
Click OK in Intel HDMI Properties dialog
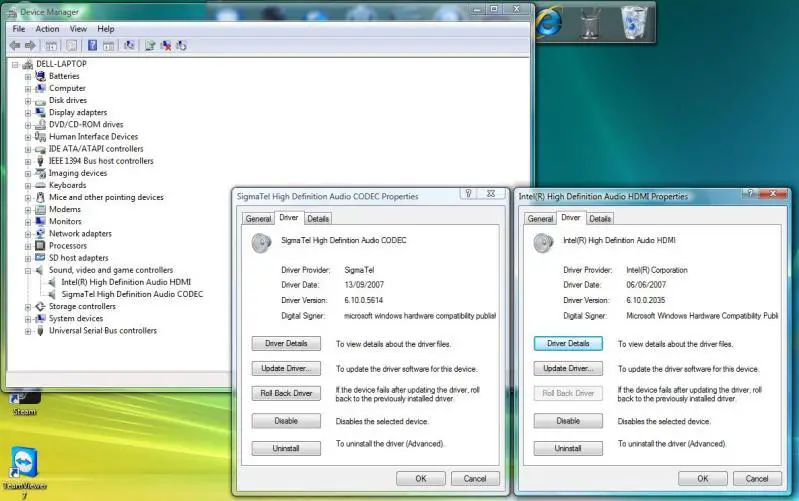pos(703,479)
